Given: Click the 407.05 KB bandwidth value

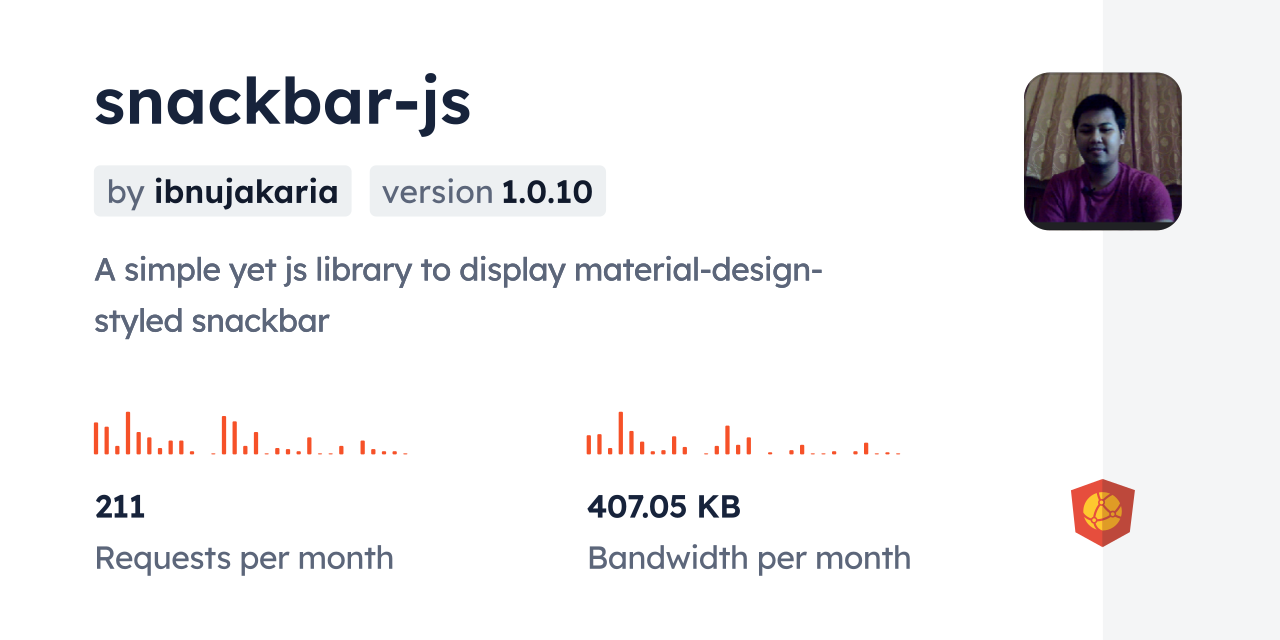Looking at the screenshot, I should 664,507.
